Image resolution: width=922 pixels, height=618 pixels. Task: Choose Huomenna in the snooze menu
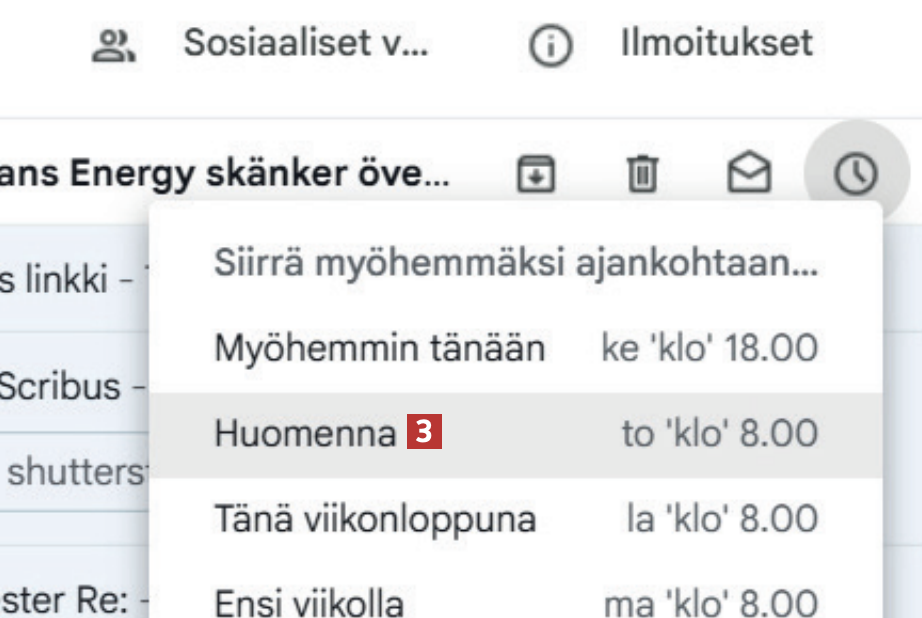[x=306, y=433]
